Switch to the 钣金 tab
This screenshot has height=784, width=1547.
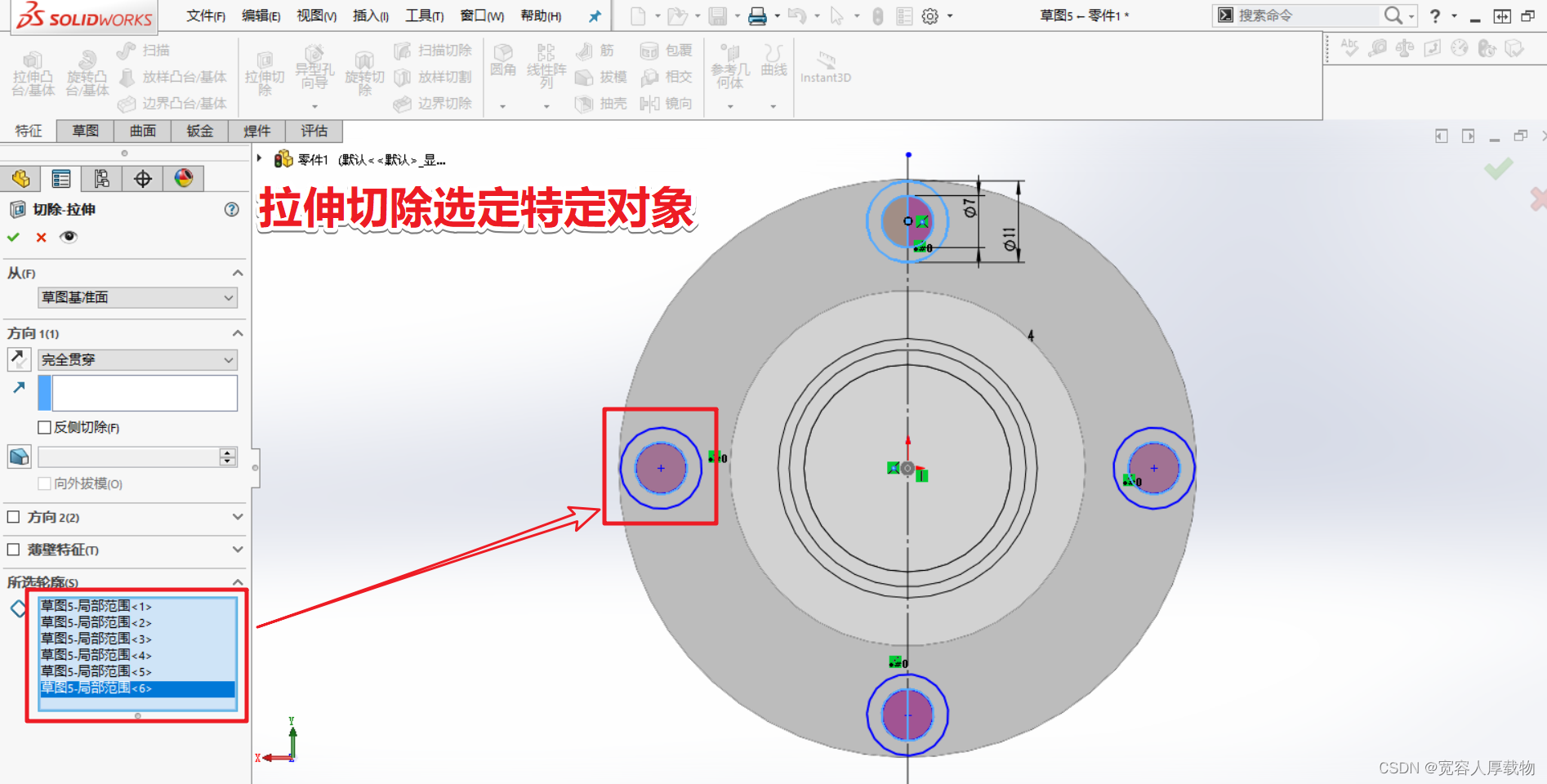[x=200, y=131]
